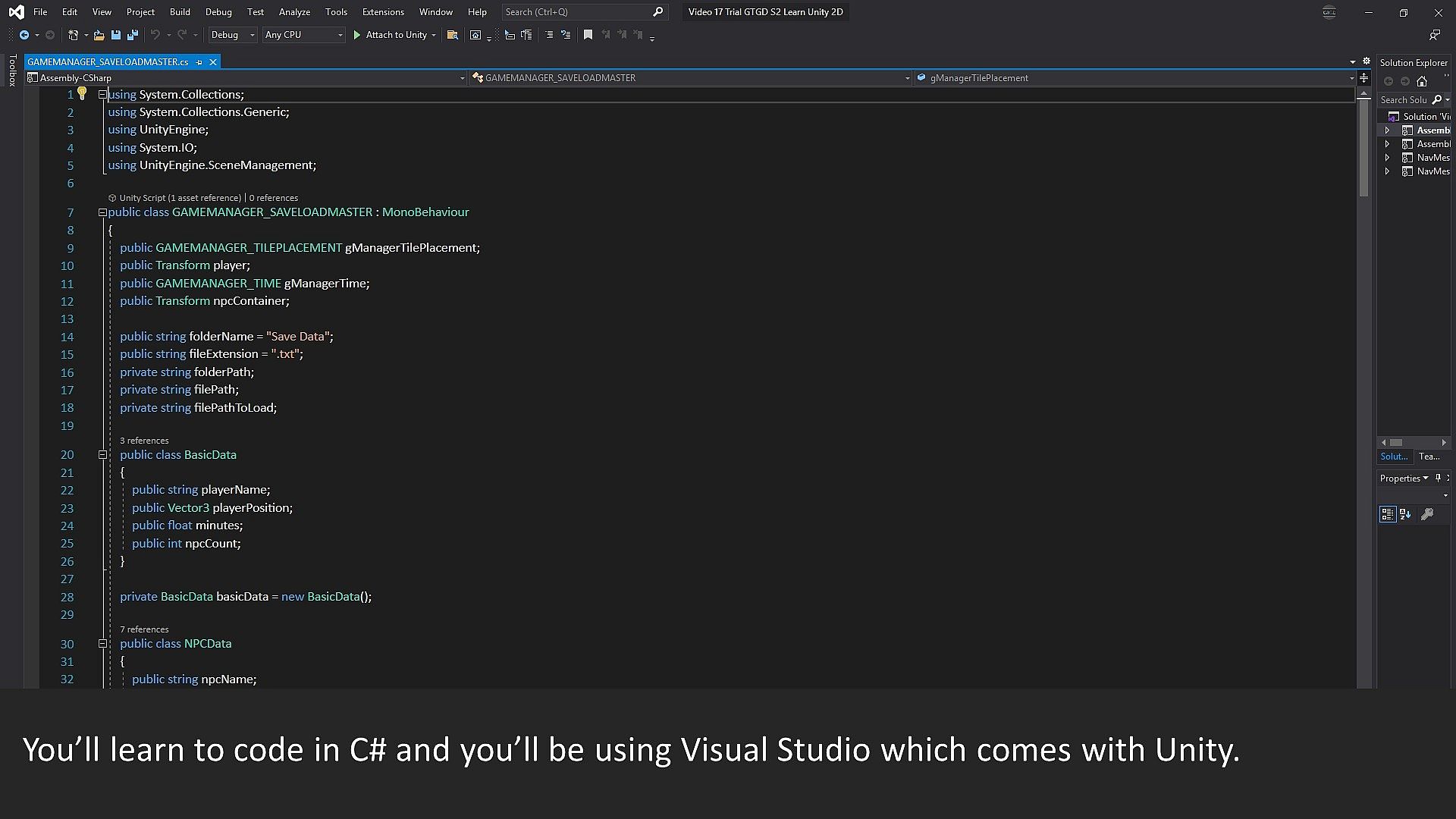Expand the first Assembly project node

[1387, 130]
